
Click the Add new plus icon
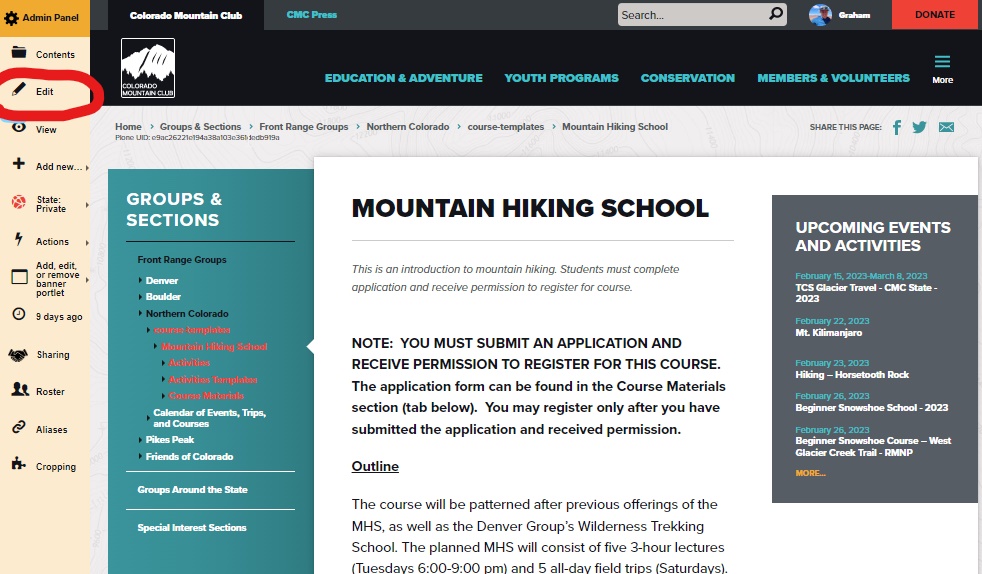tap(19, 163)
